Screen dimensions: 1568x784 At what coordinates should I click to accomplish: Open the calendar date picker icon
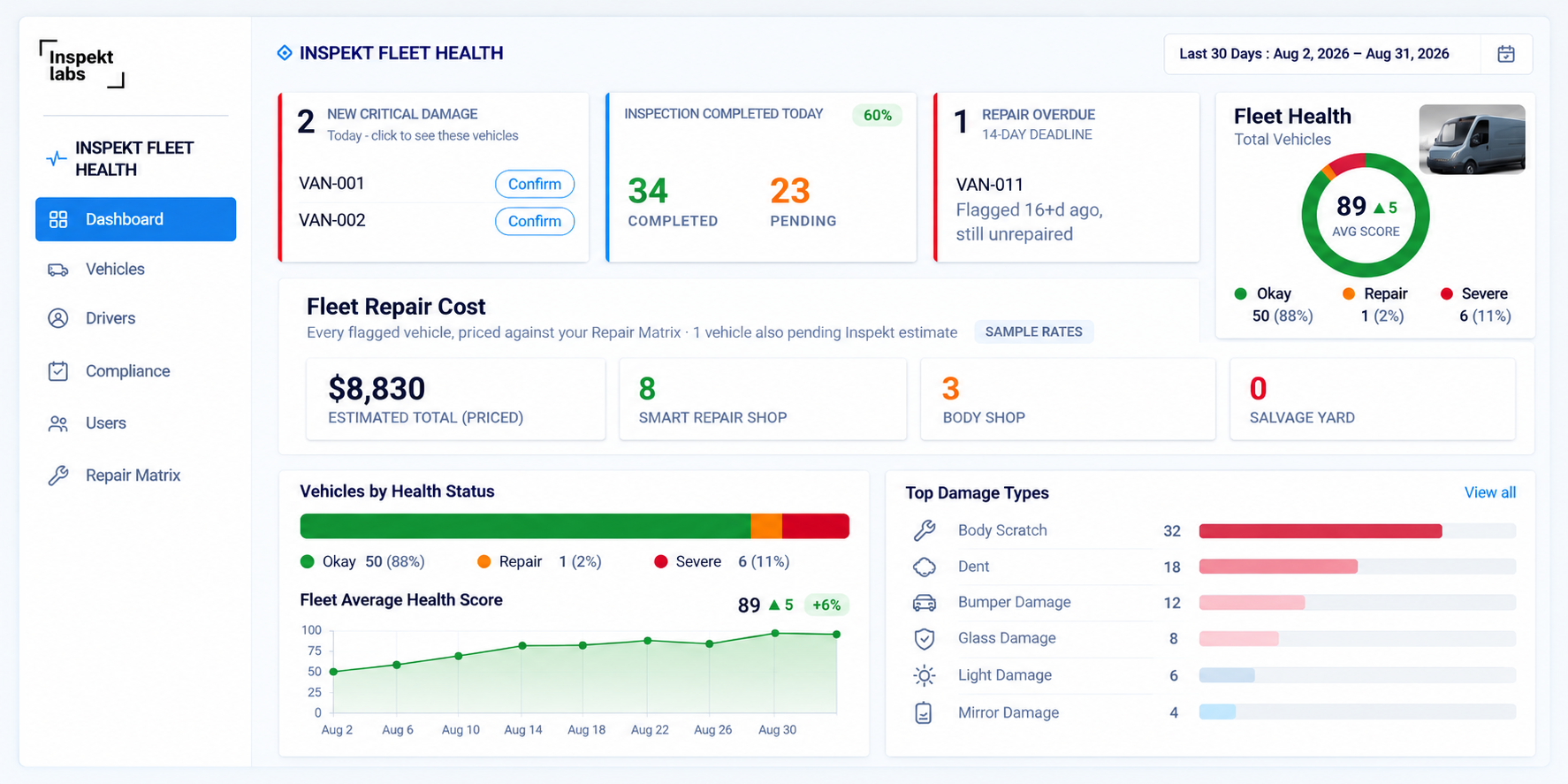point(1506,54)
